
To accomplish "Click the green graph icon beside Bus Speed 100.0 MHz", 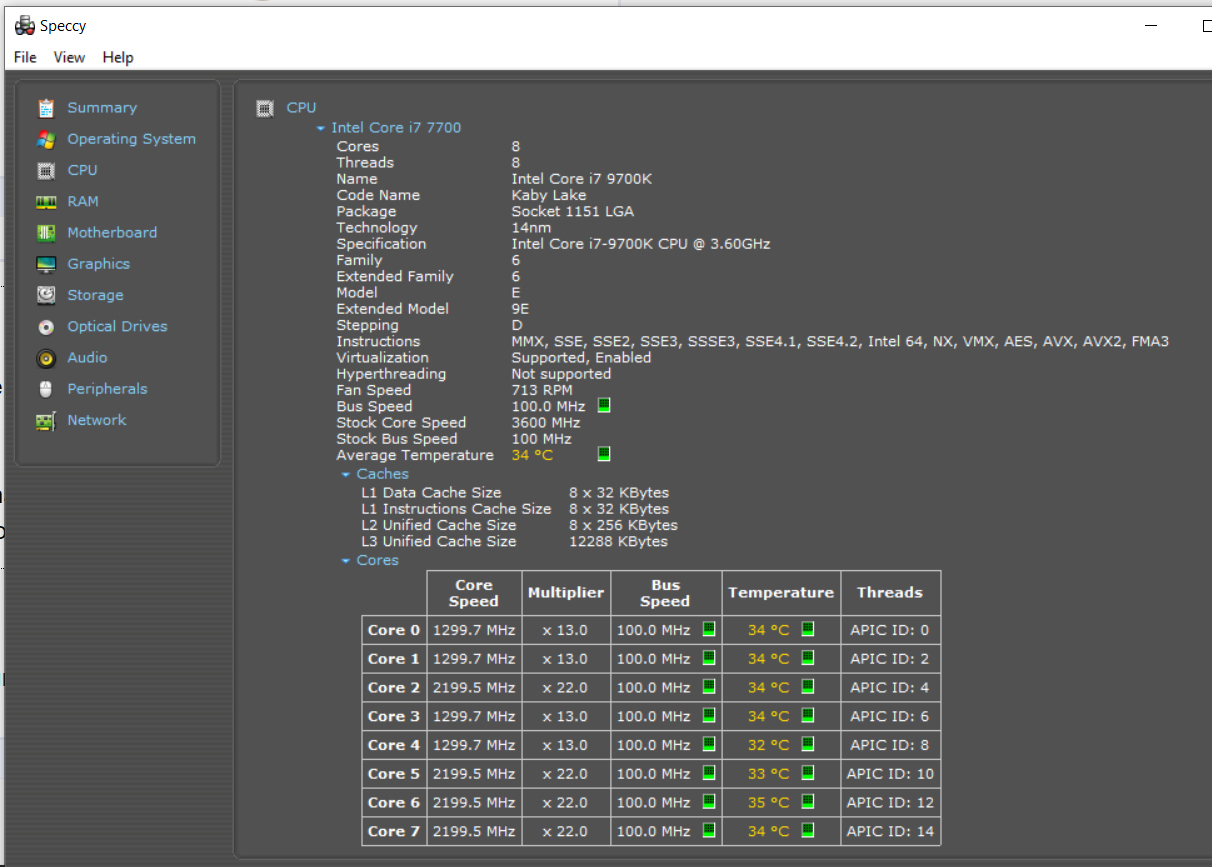I will click(x=604, y=405).
